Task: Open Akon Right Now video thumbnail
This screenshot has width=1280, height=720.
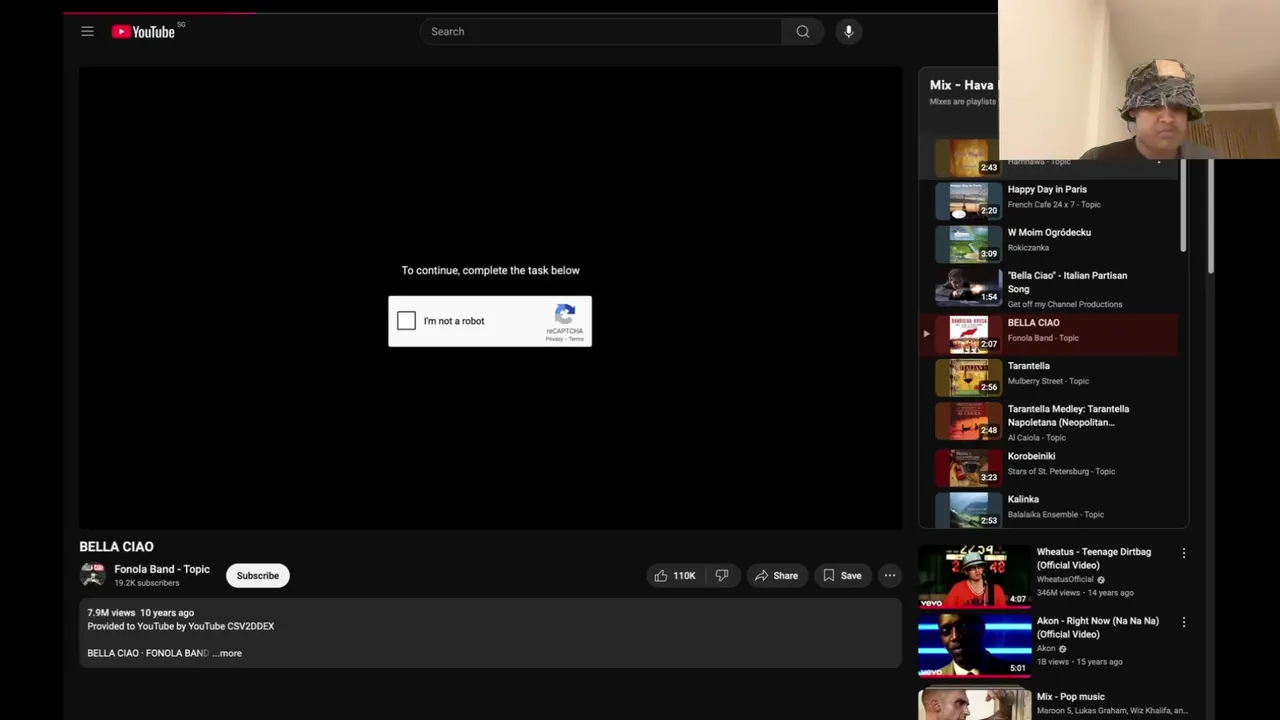Action: pyautogui.click(x=974, y=645)
